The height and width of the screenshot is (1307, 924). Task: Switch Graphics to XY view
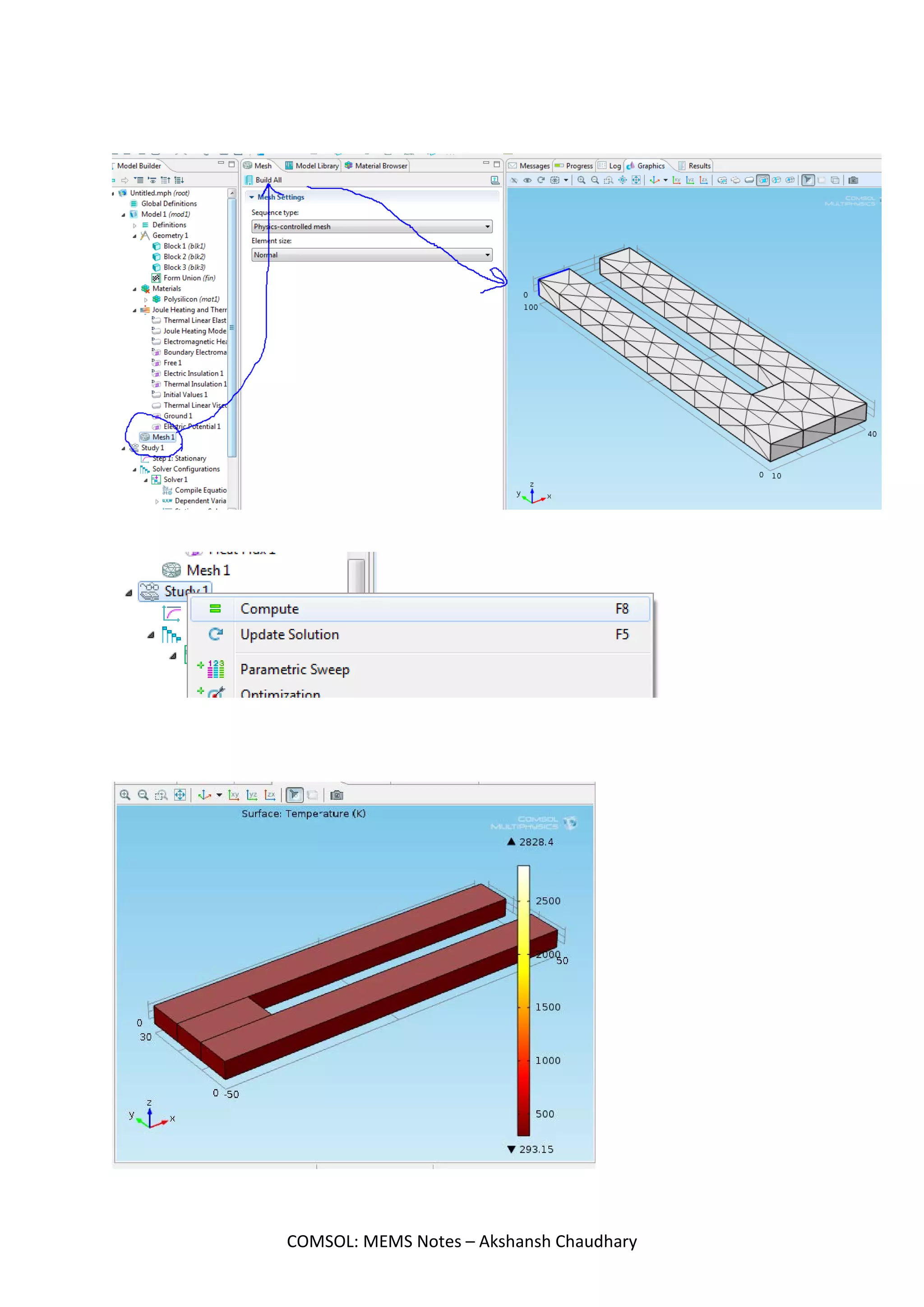(x=676, y=181)
